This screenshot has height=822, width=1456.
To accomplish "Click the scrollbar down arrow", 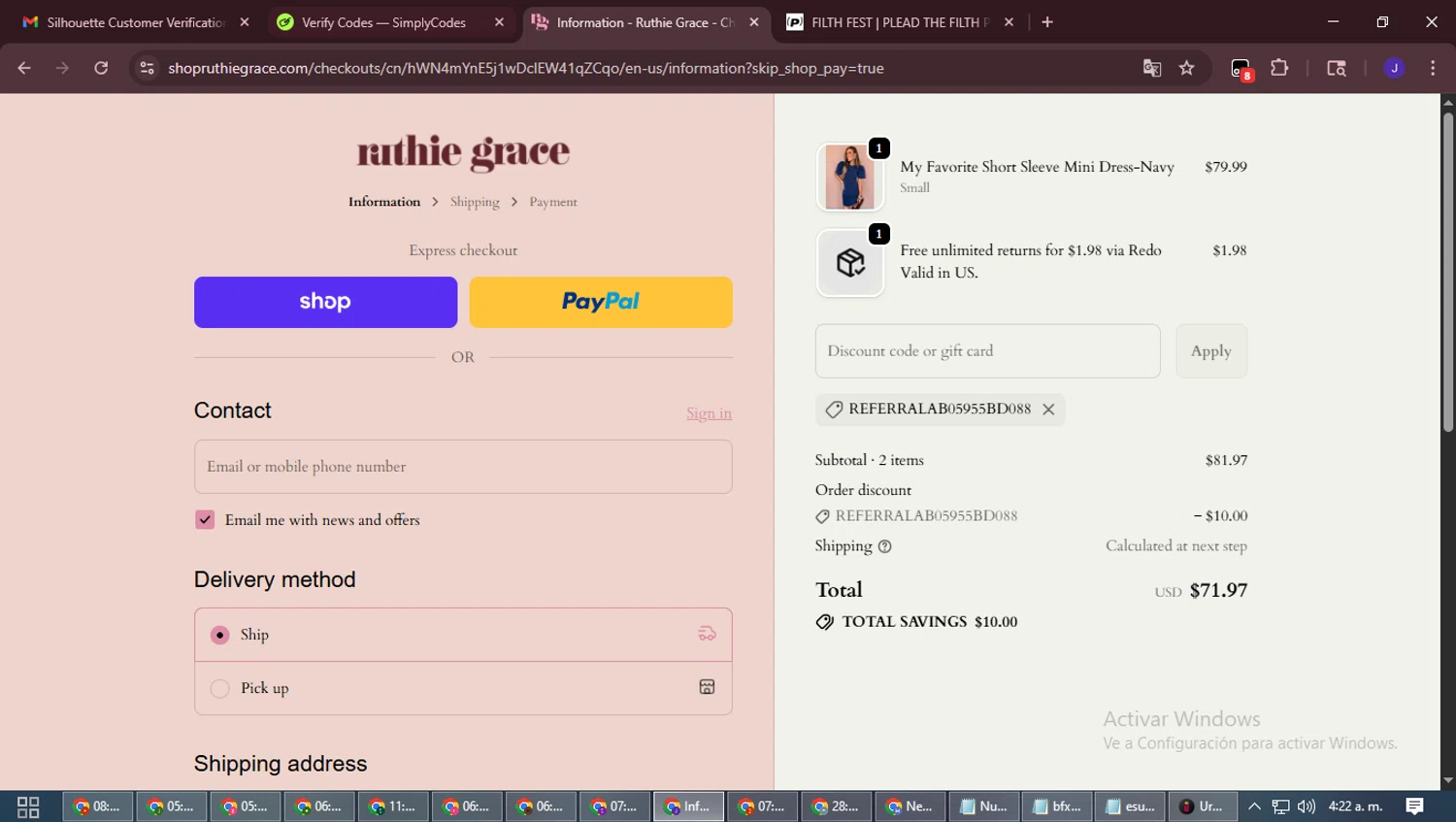I will (1448, 780).
